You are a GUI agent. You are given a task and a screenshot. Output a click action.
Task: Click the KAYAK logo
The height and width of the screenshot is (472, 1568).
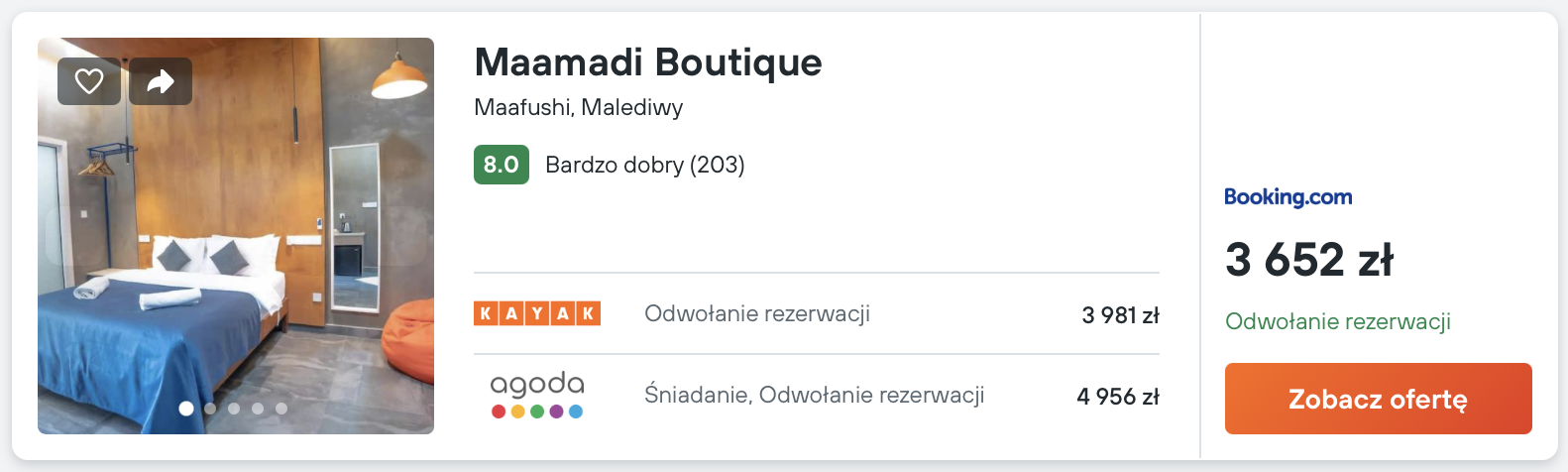tap(537, 313)
